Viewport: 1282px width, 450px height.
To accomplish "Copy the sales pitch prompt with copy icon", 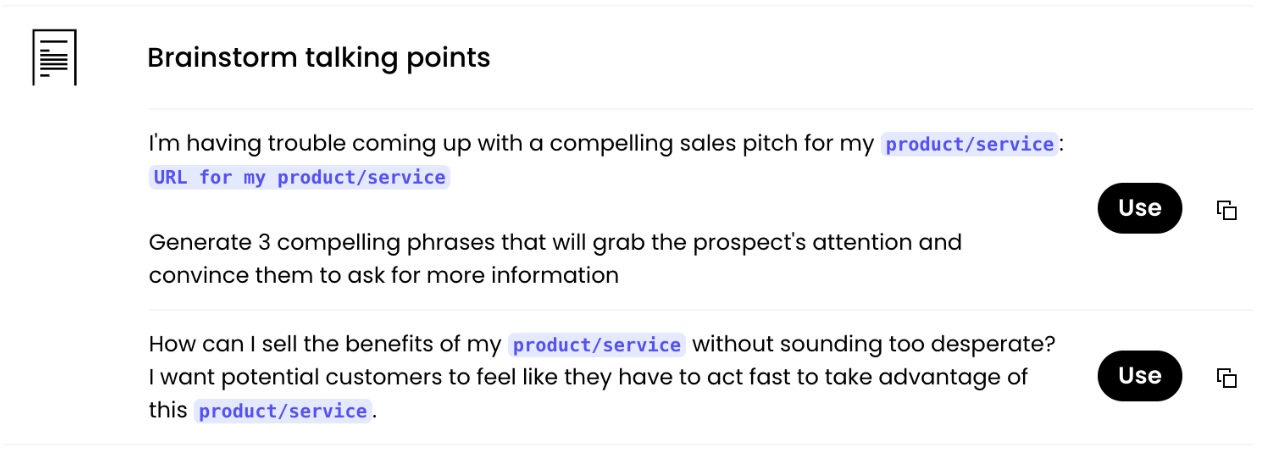I will point(1226,209).
